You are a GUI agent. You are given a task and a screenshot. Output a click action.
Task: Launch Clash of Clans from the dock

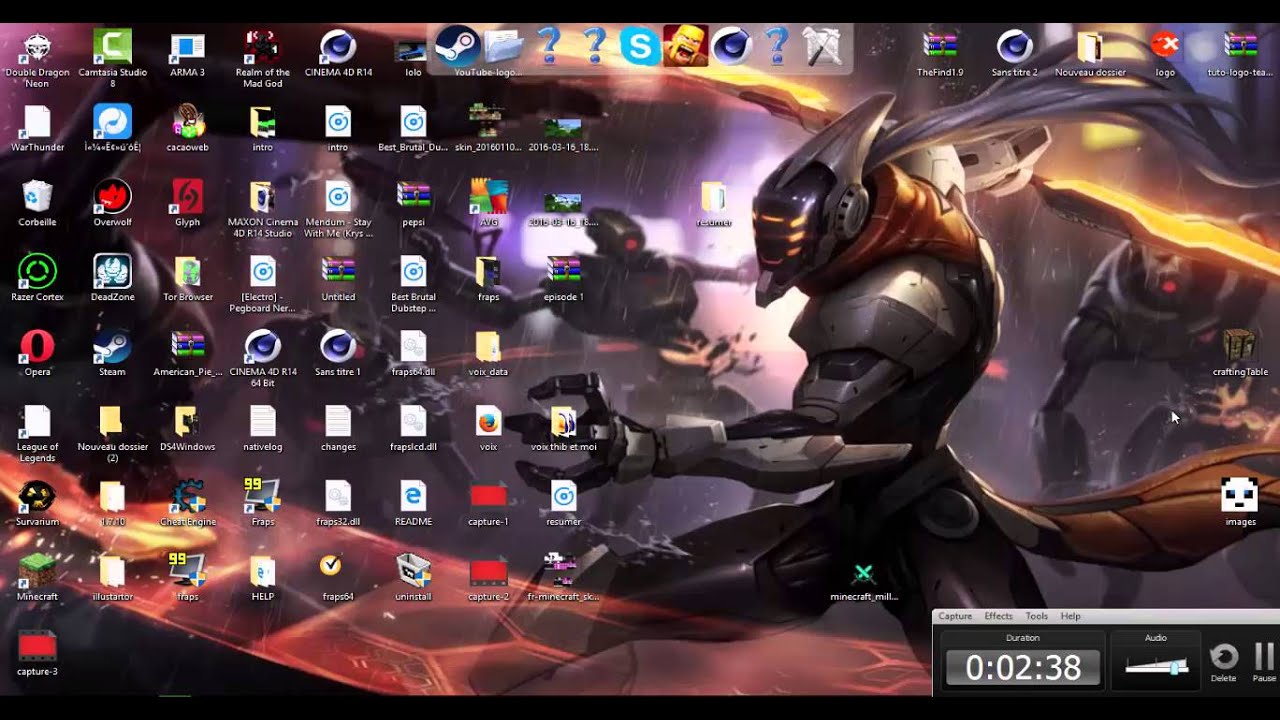click(685, 46)
